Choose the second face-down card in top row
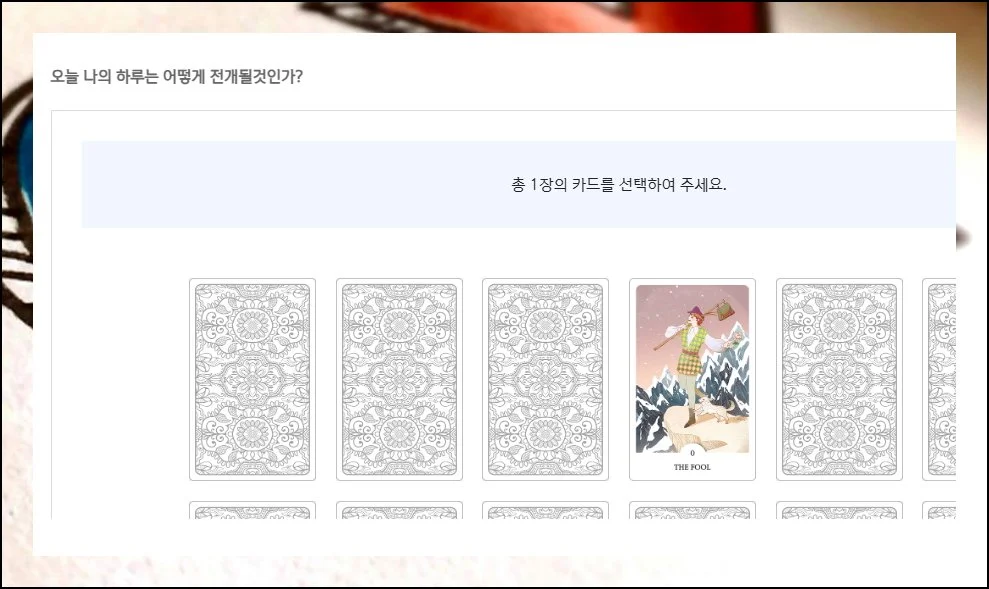989x589 pixels. [x=399, y=379]
